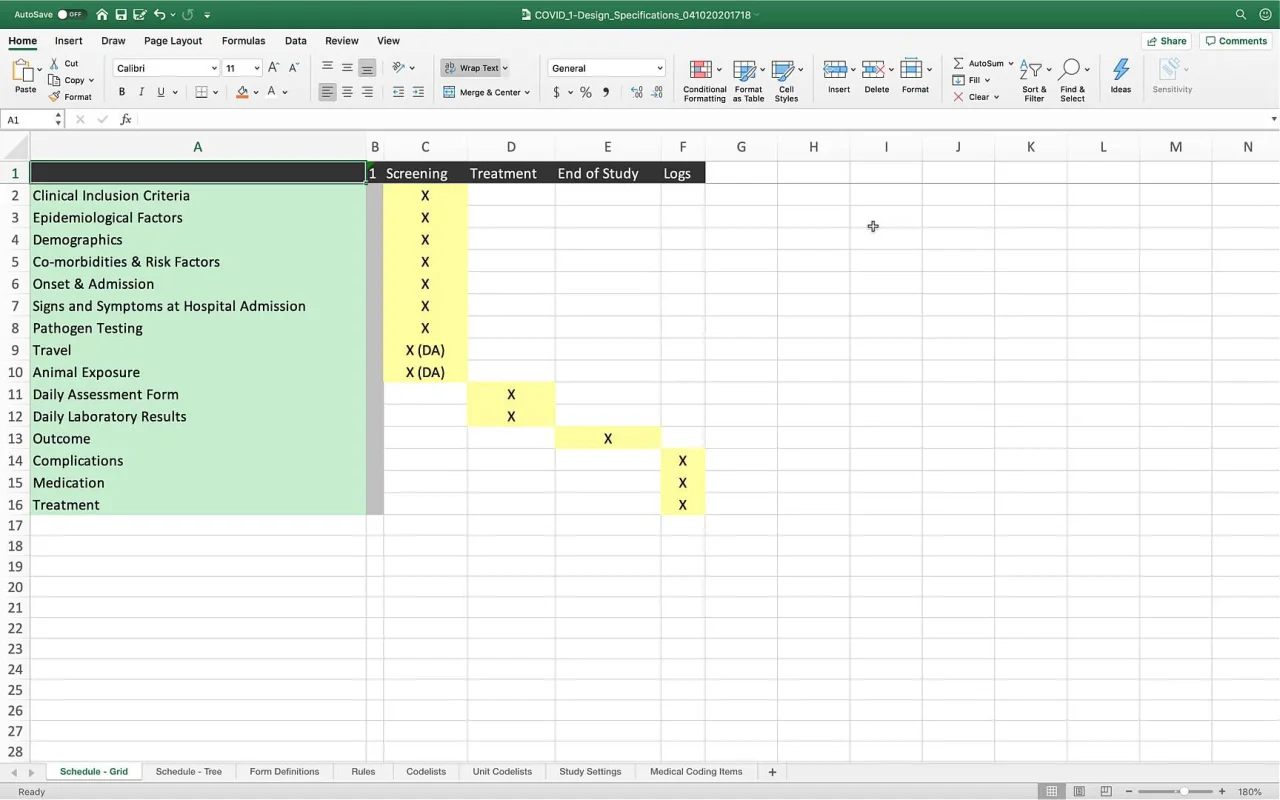Click the Sort & Filter icon

click(x=1033, y=71)
